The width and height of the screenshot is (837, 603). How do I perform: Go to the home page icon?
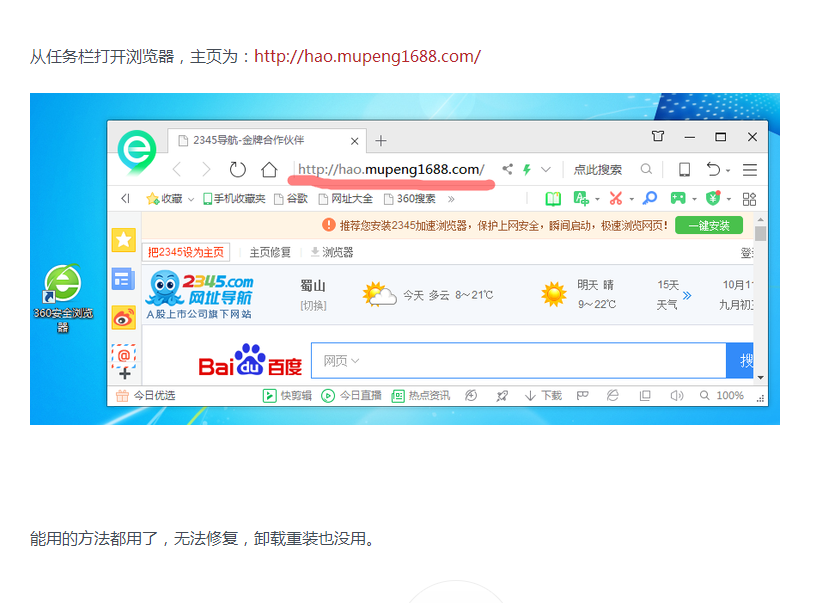(269, 170)
